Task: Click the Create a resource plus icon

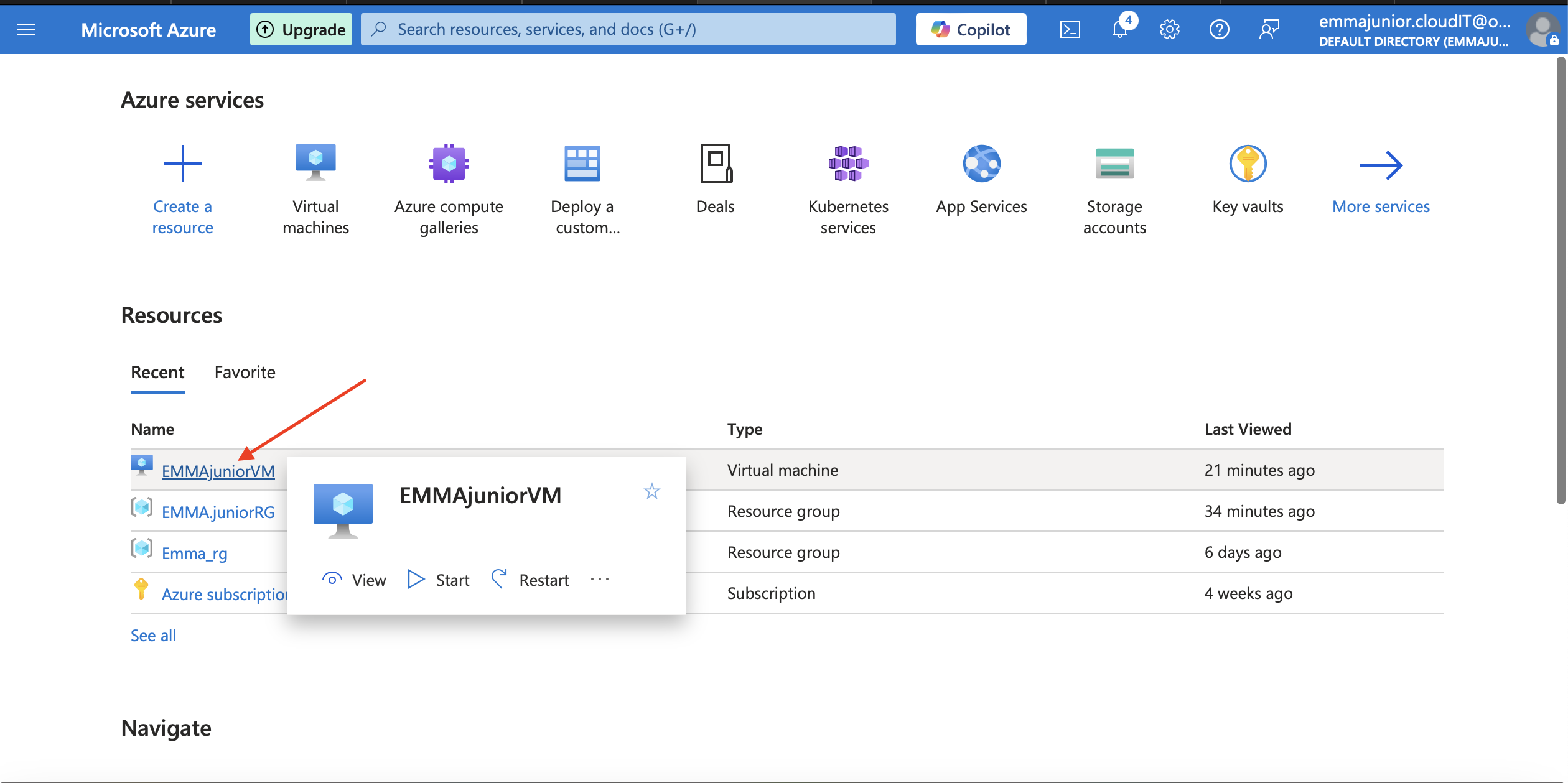Action: click(x=182, y=164)
